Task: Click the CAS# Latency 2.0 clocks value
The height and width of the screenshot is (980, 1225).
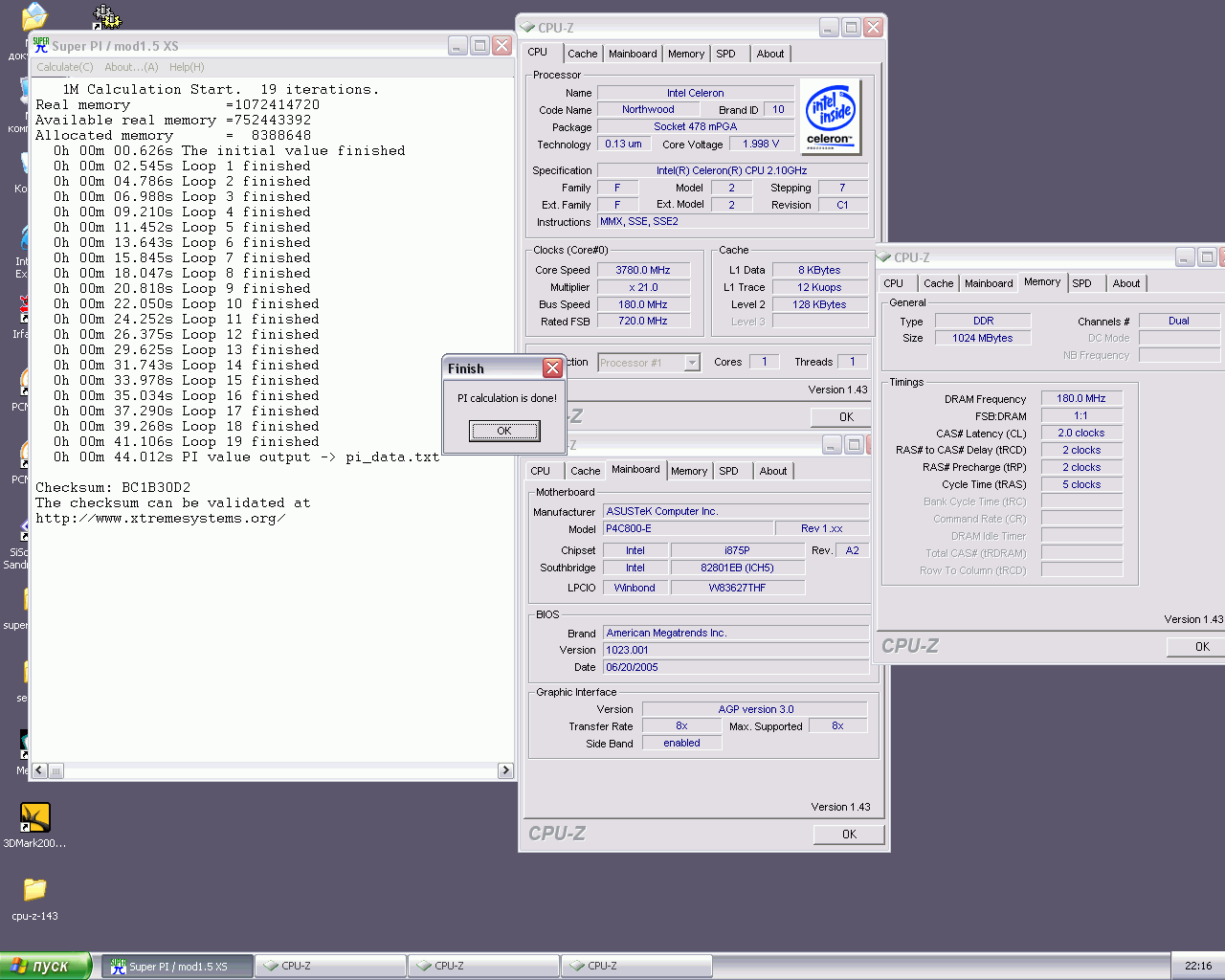Action: click(x=1081, y=433)
